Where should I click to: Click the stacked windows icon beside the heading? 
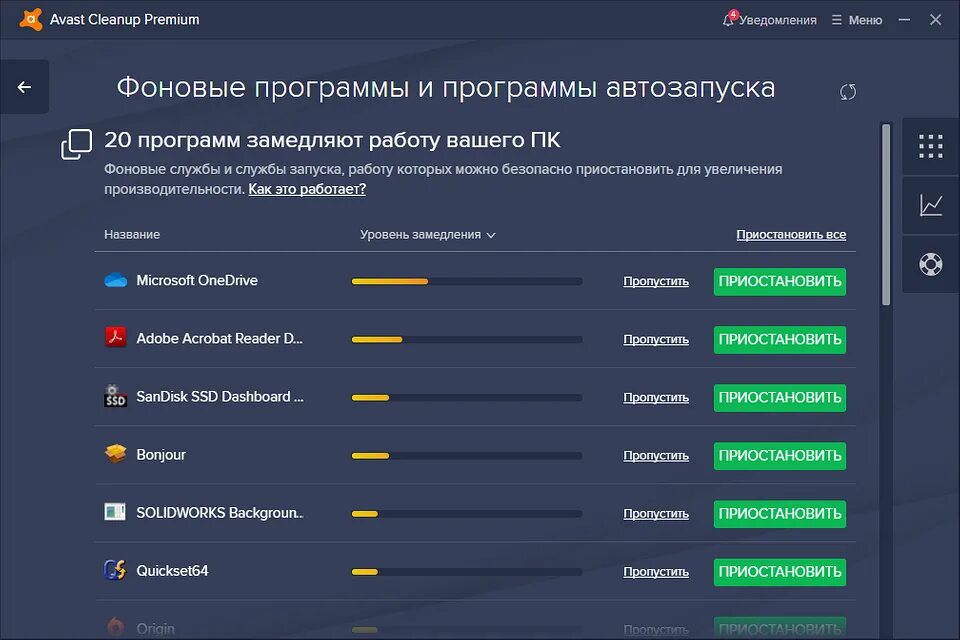pyautogui.click(x=77, y=144)
